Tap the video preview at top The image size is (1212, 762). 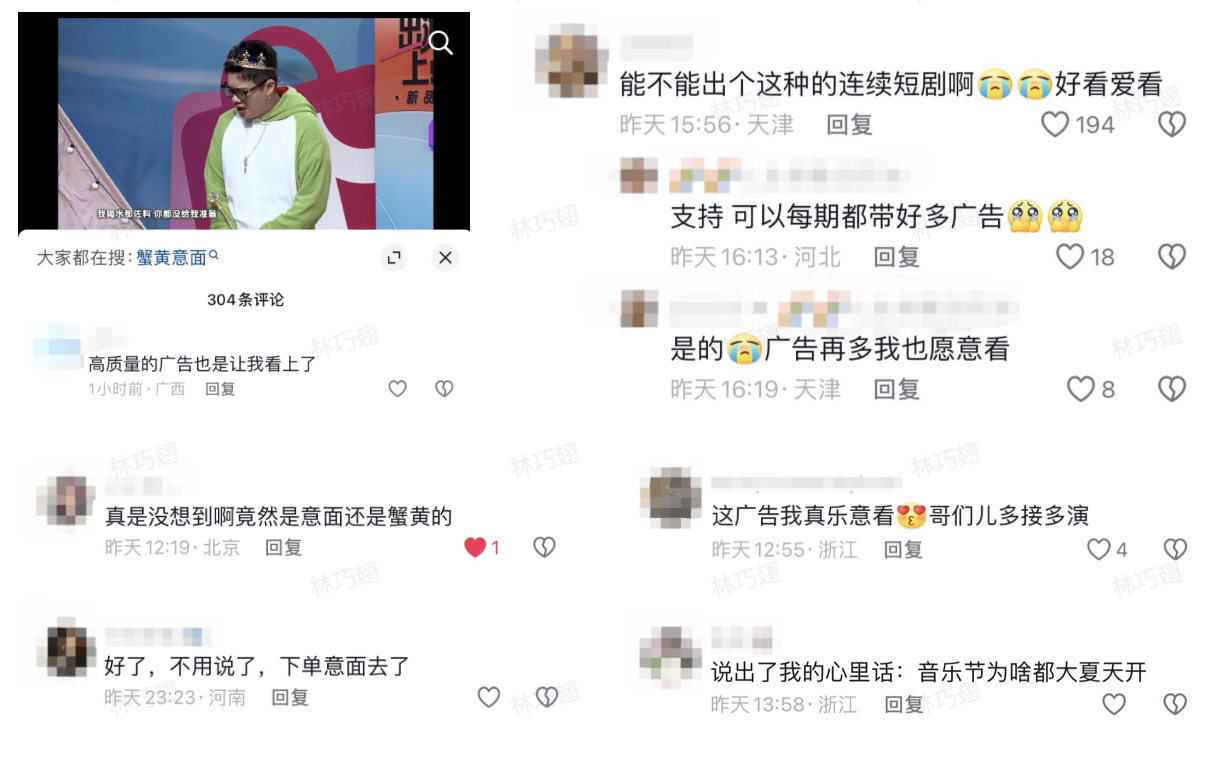point(244,121)
